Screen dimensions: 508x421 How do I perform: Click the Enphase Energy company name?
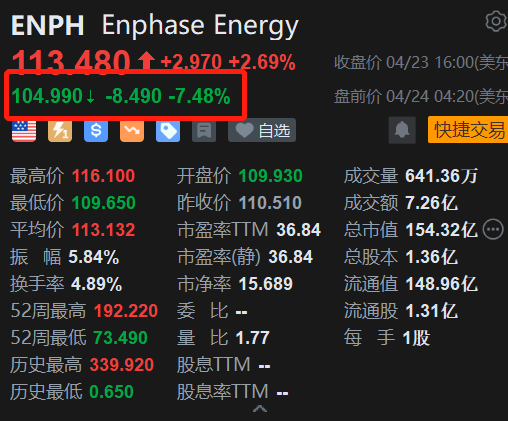pos(200,26)
